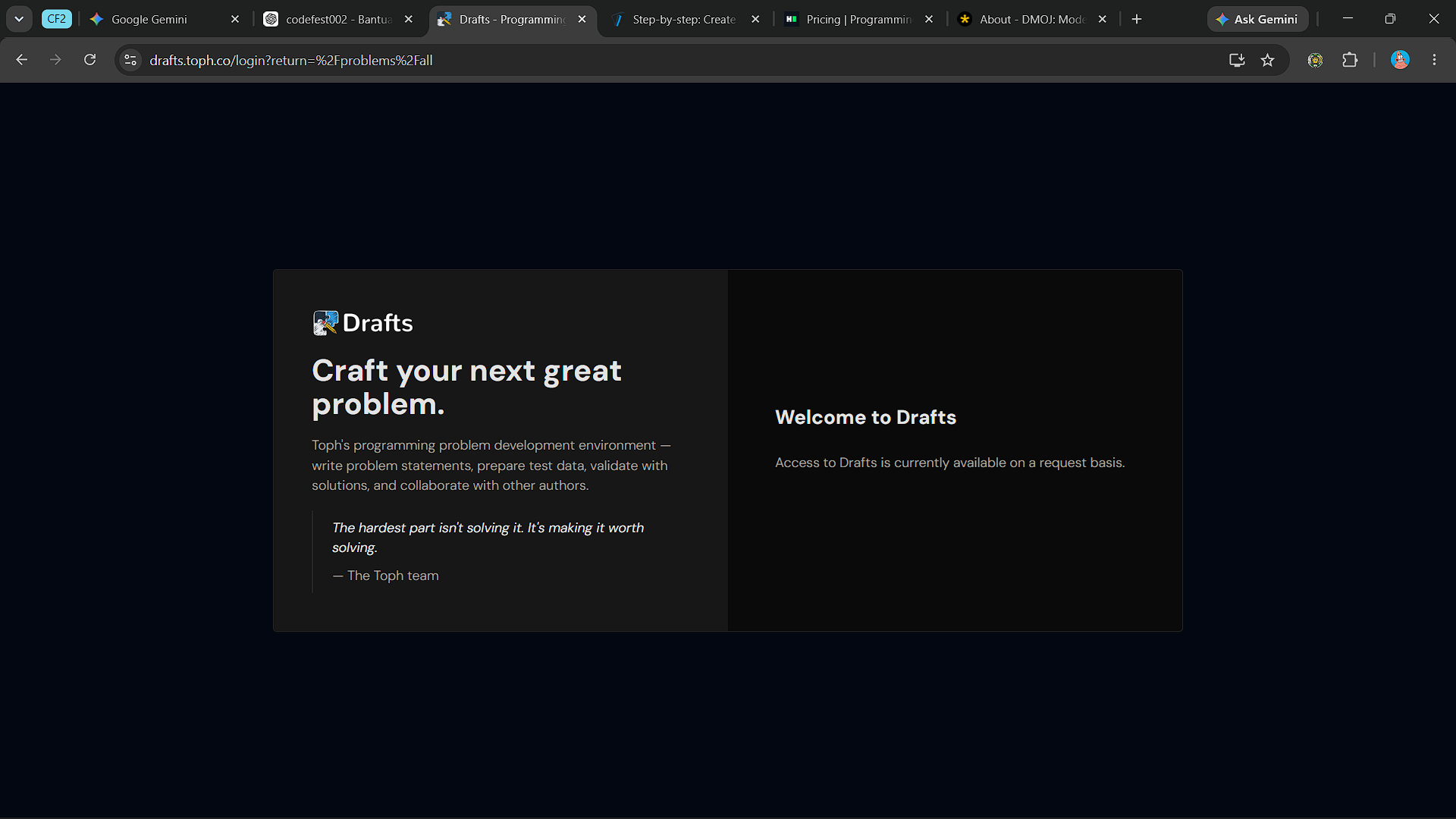Viewport: 1456px width, 819px height.
Task: Expand the tab search dropdown
Action: coord(19,19)
